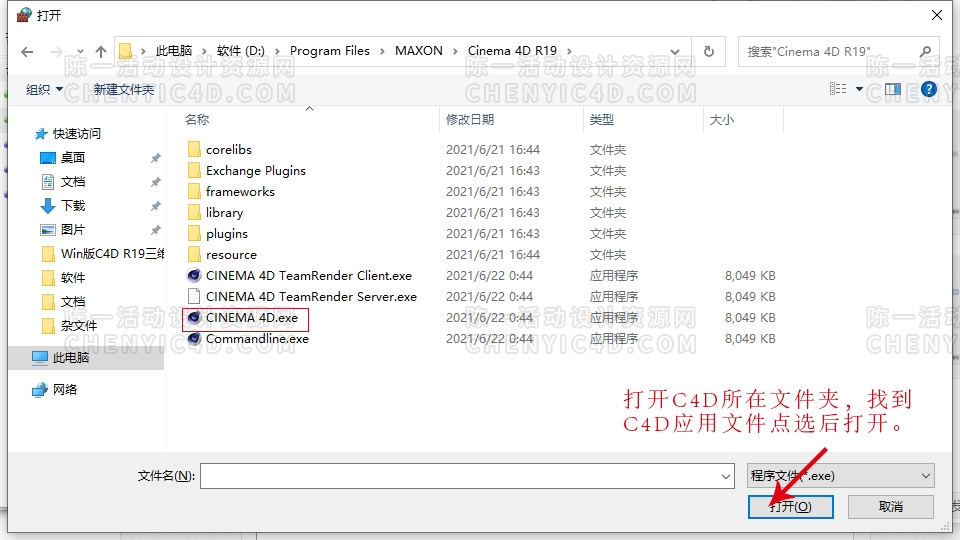Select MAXON in the breadcrumb path
This screenshot has width=960, height=540.
[419, 51]
